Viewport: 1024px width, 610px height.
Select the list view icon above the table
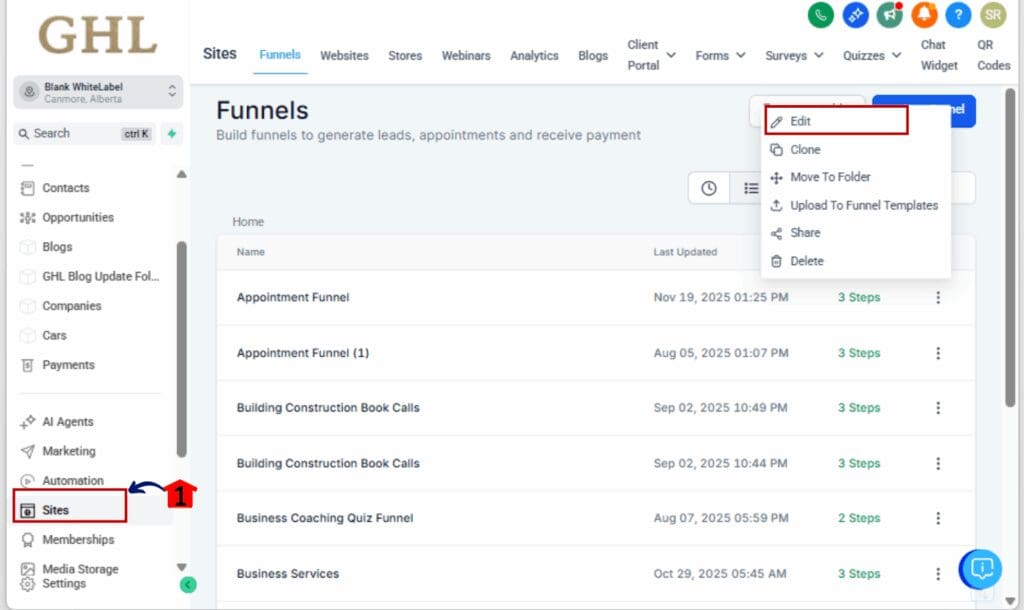tap(750, 187)
